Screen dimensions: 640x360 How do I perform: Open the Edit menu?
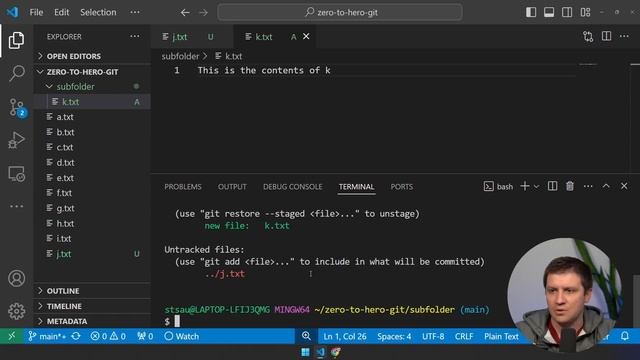[62, 12]
